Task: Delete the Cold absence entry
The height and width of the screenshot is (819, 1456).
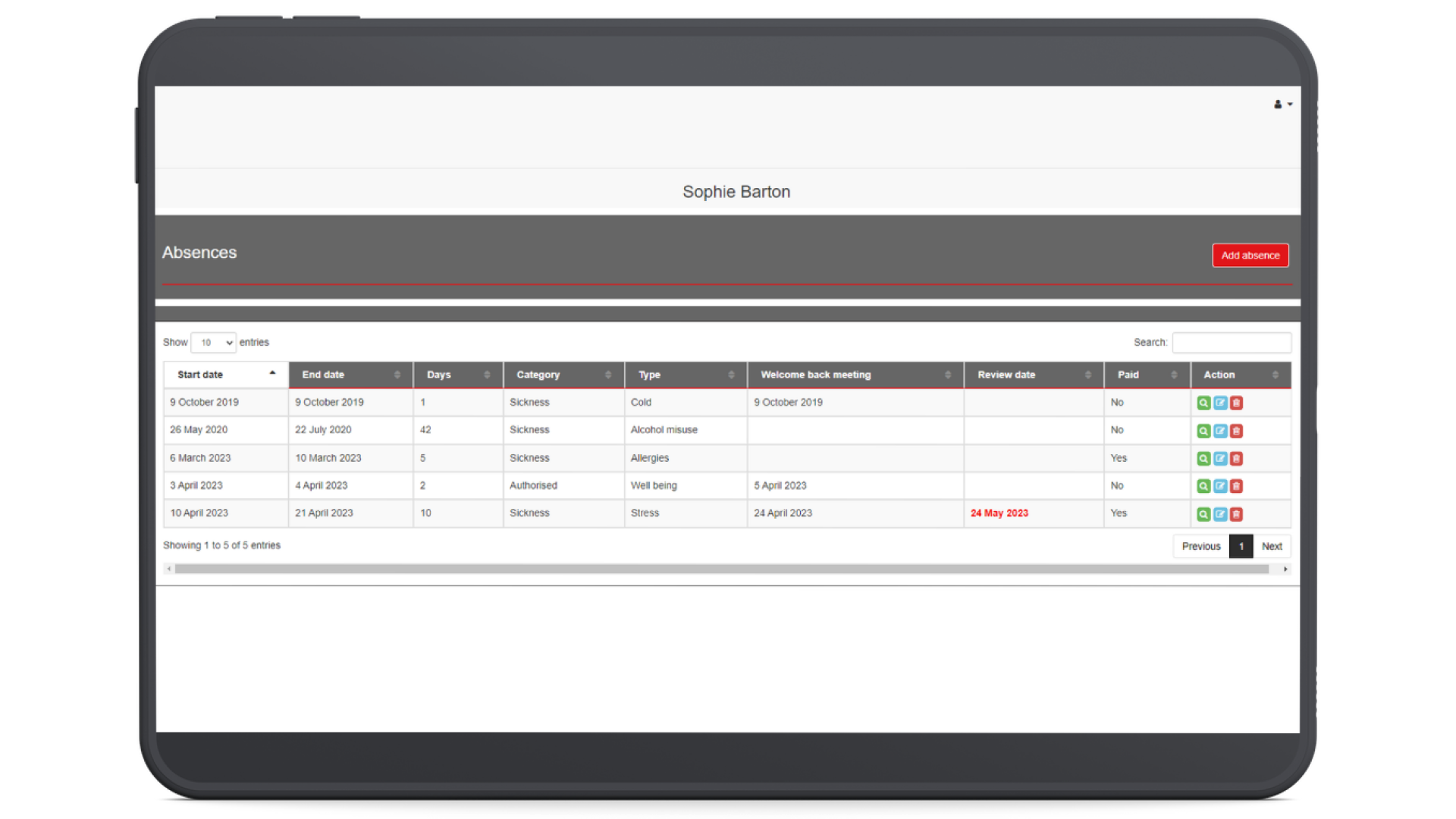Action: pos(1237,403)
